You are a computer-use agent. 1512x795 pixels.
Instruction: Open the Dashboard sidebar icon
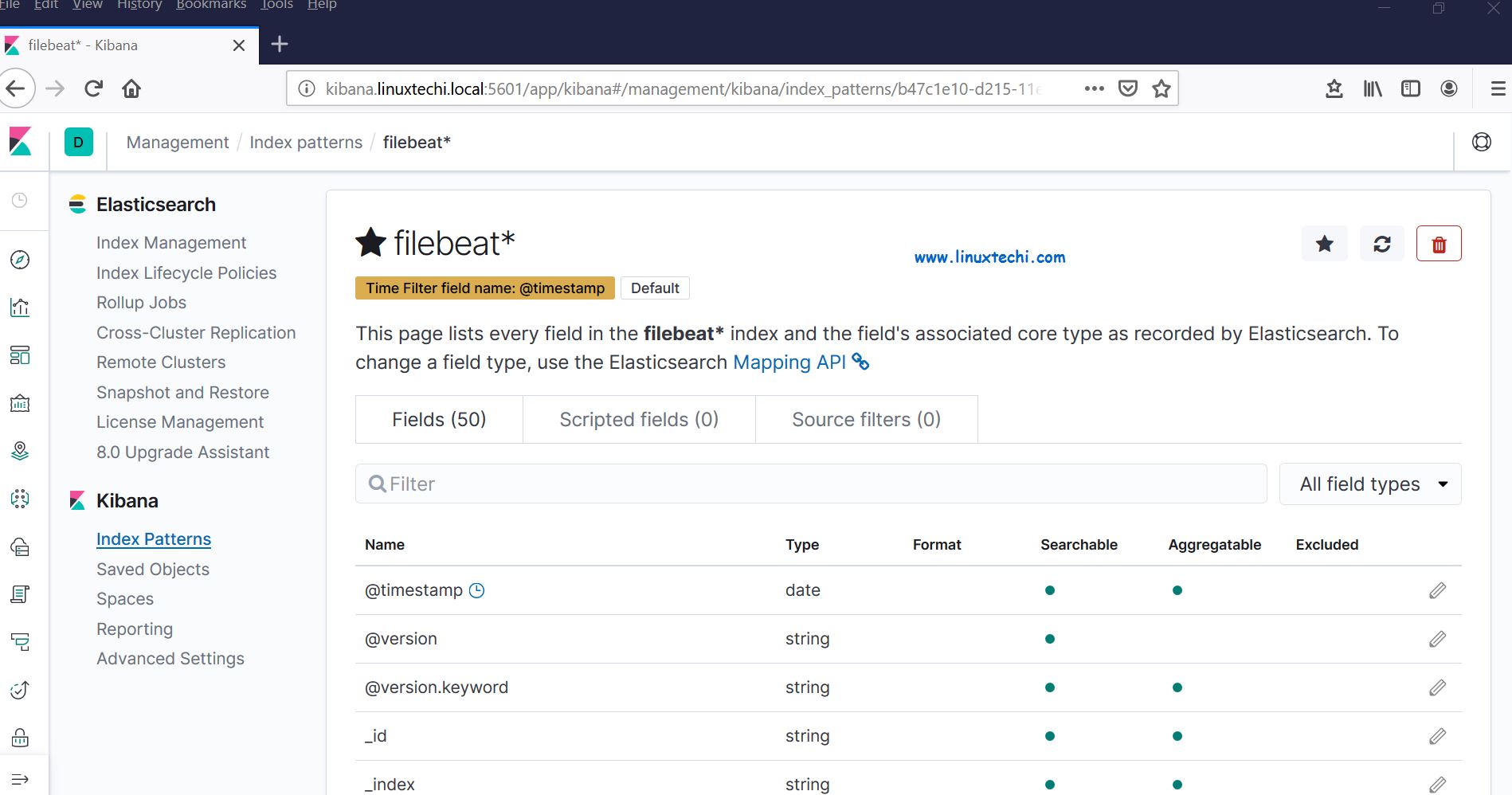(x=20, y=356)
